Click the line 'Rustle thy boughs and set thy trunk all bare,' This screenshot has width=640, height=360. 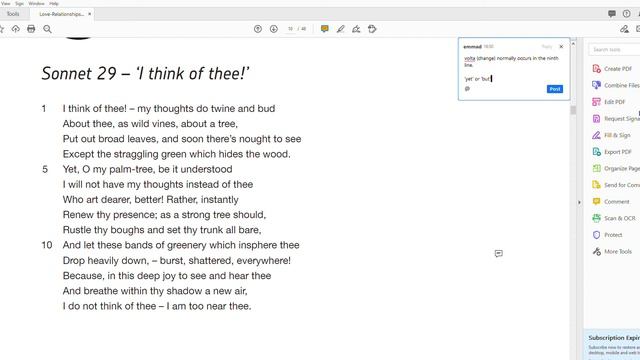pos(162,230)
